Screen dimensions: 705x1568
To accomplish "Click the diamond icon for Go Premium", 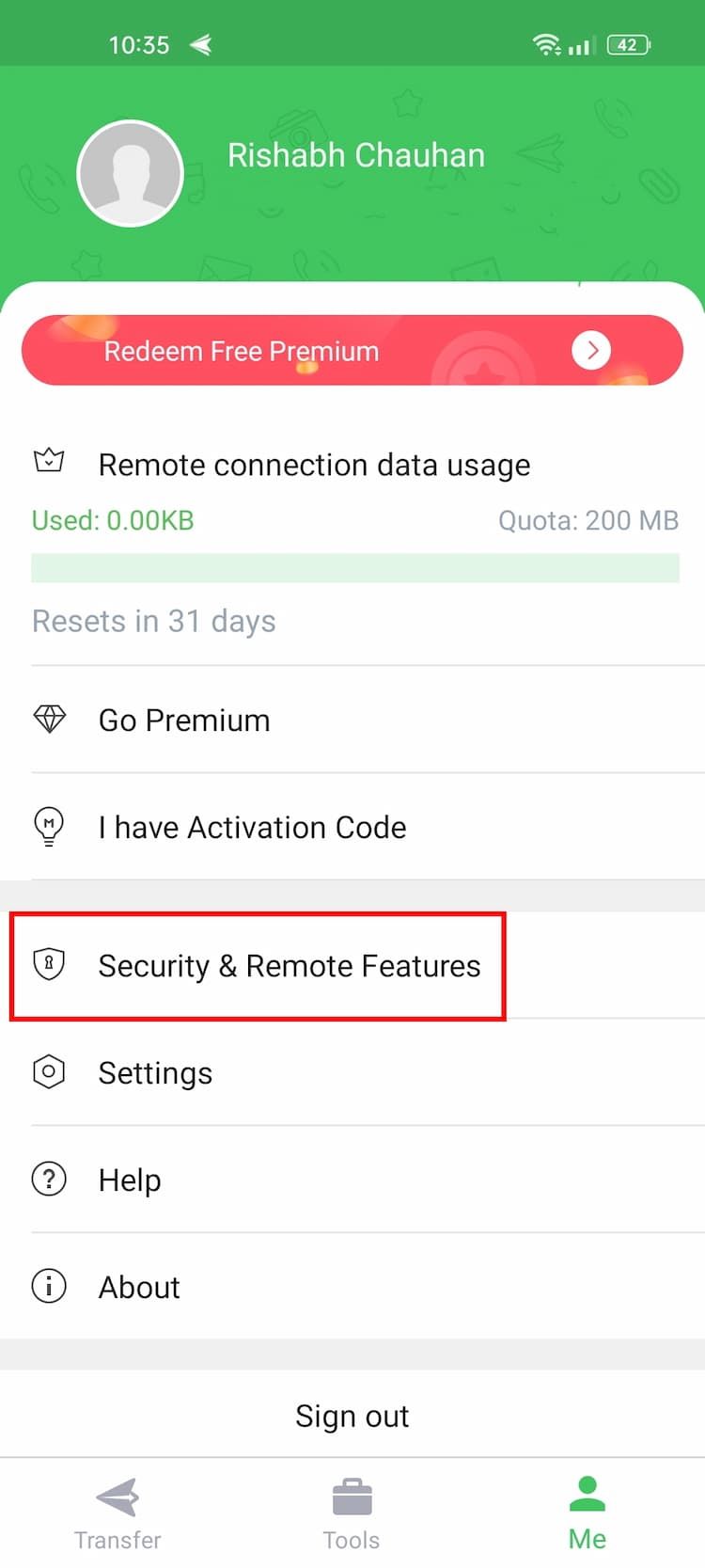I will [x=49, y=720].
